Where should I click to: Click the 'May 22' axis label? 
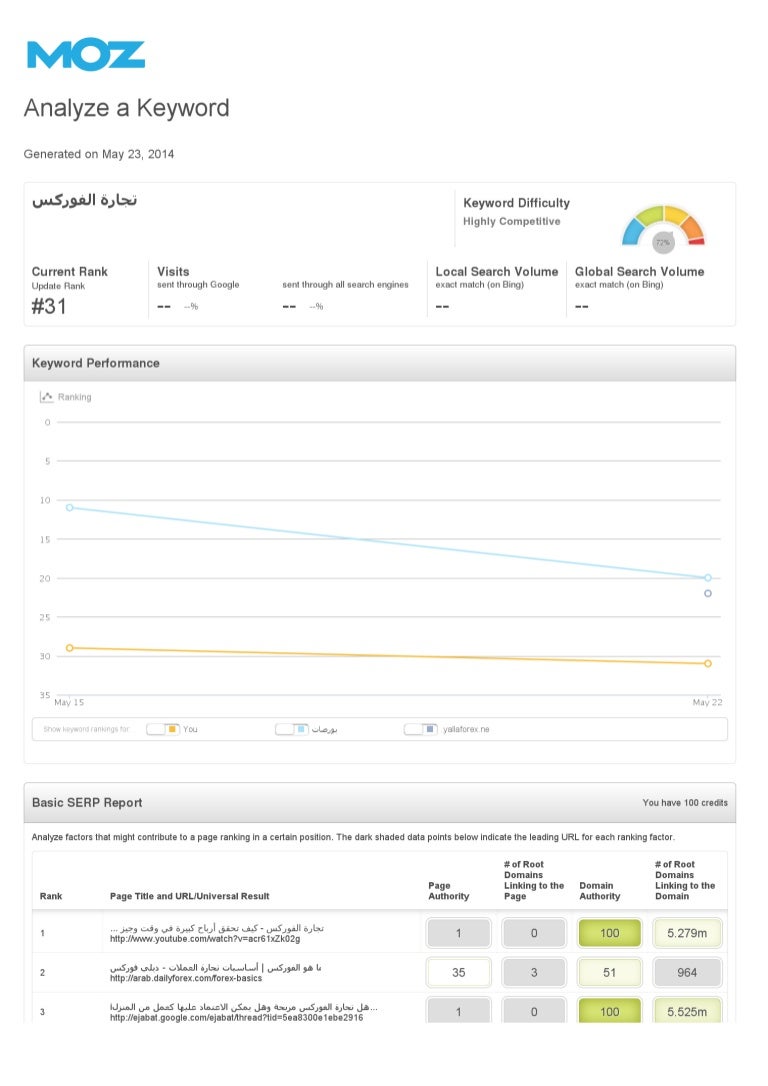point(707,702)
